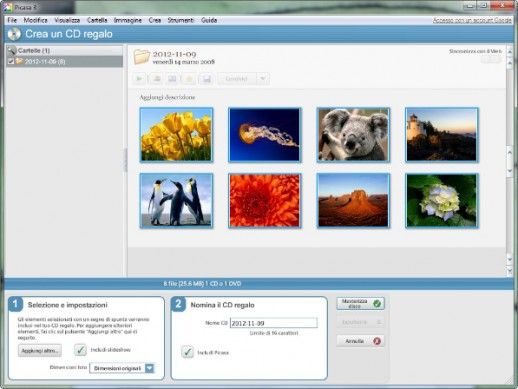The height and width of the screenshot is (389, 518).
Task: Click the large folder icon beside 2012-11-09
Action: pos(141,57)
